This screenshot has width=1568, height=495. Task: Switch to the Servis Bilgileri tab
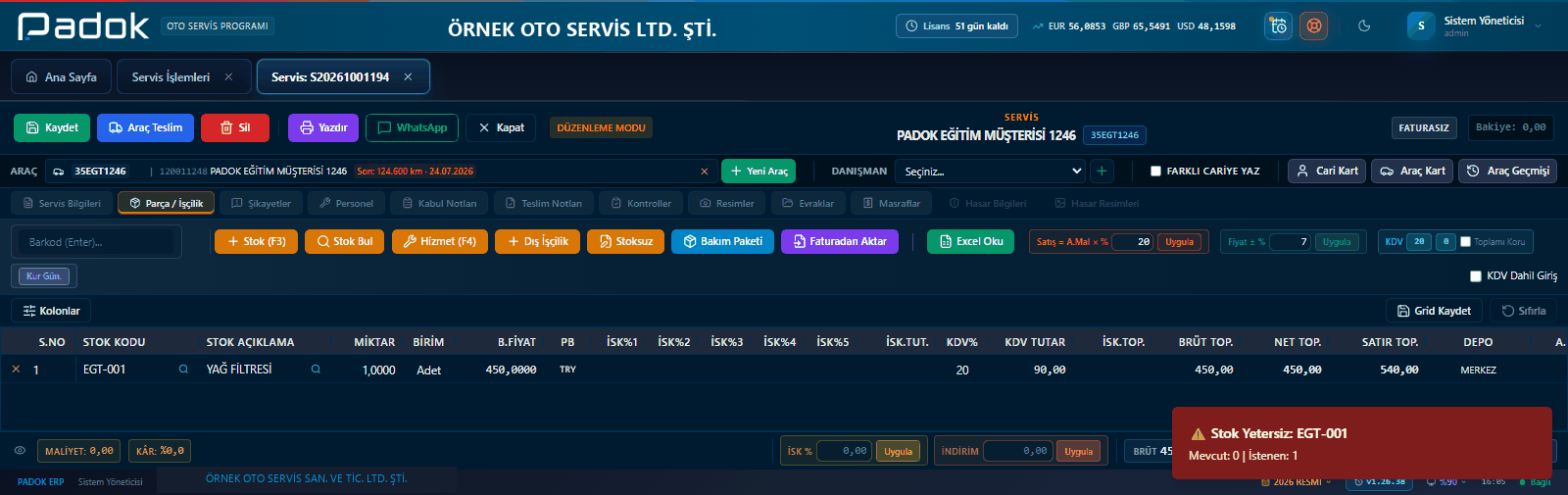[x=61, y=203]
